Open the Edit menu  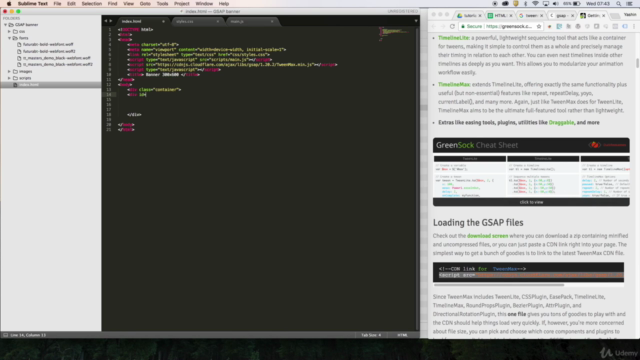[71, 4]
